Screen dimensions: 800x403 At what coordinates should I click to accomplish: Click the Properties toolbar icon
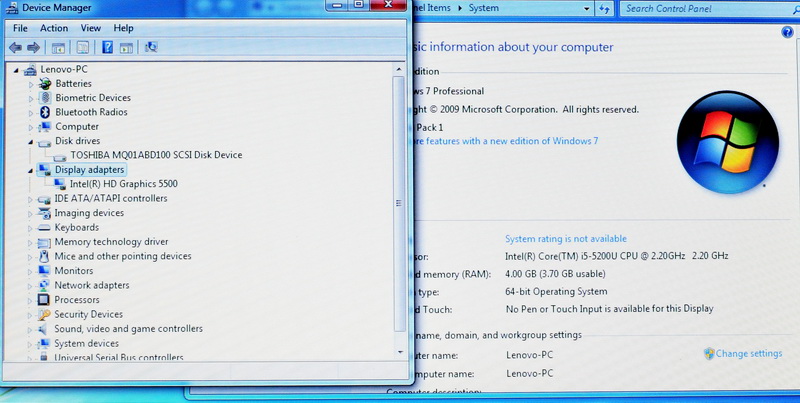point(82,47)
